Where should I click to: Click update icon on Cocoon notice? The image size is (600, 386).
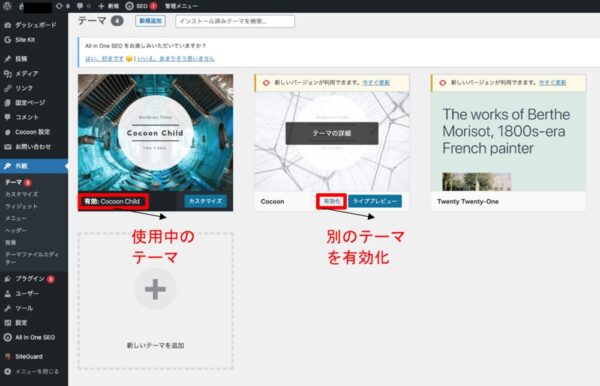pyautogui.click(x=266, y=83)
